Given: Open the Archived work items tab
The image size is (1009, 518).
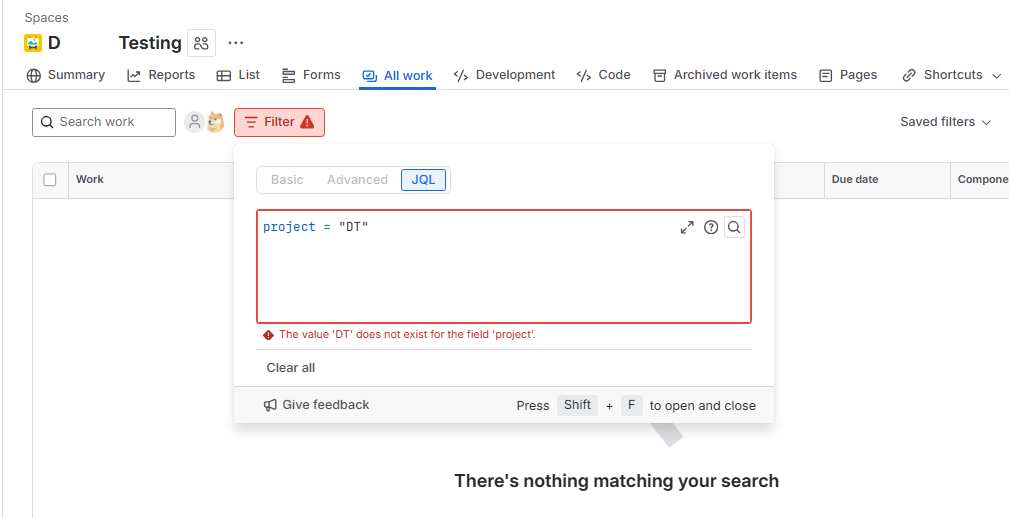Looking at the screenshot, I should (725, 75).
